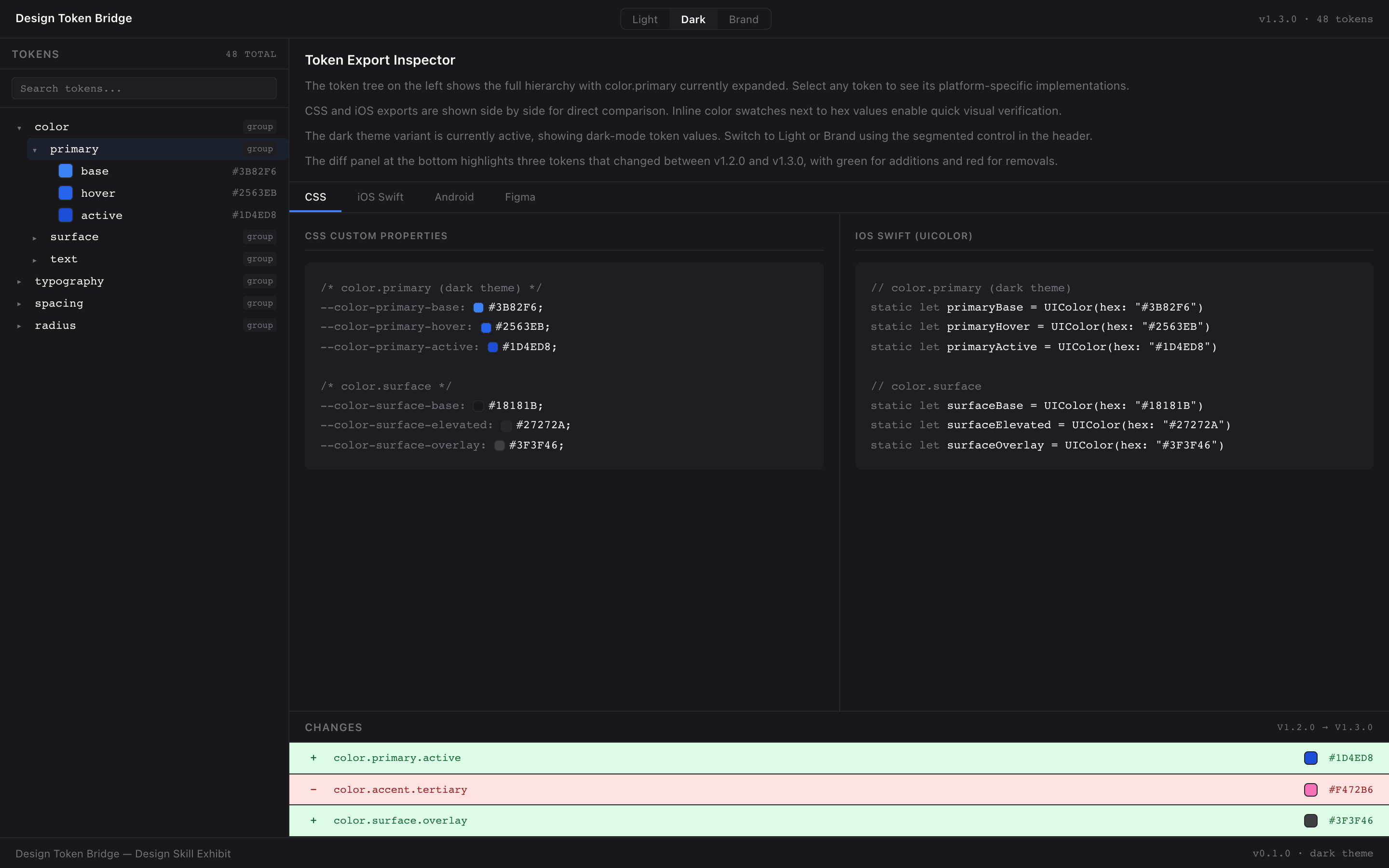Click the active token swatch in sidebar tree
This screenshot has height=868, width=1389.
66,215
